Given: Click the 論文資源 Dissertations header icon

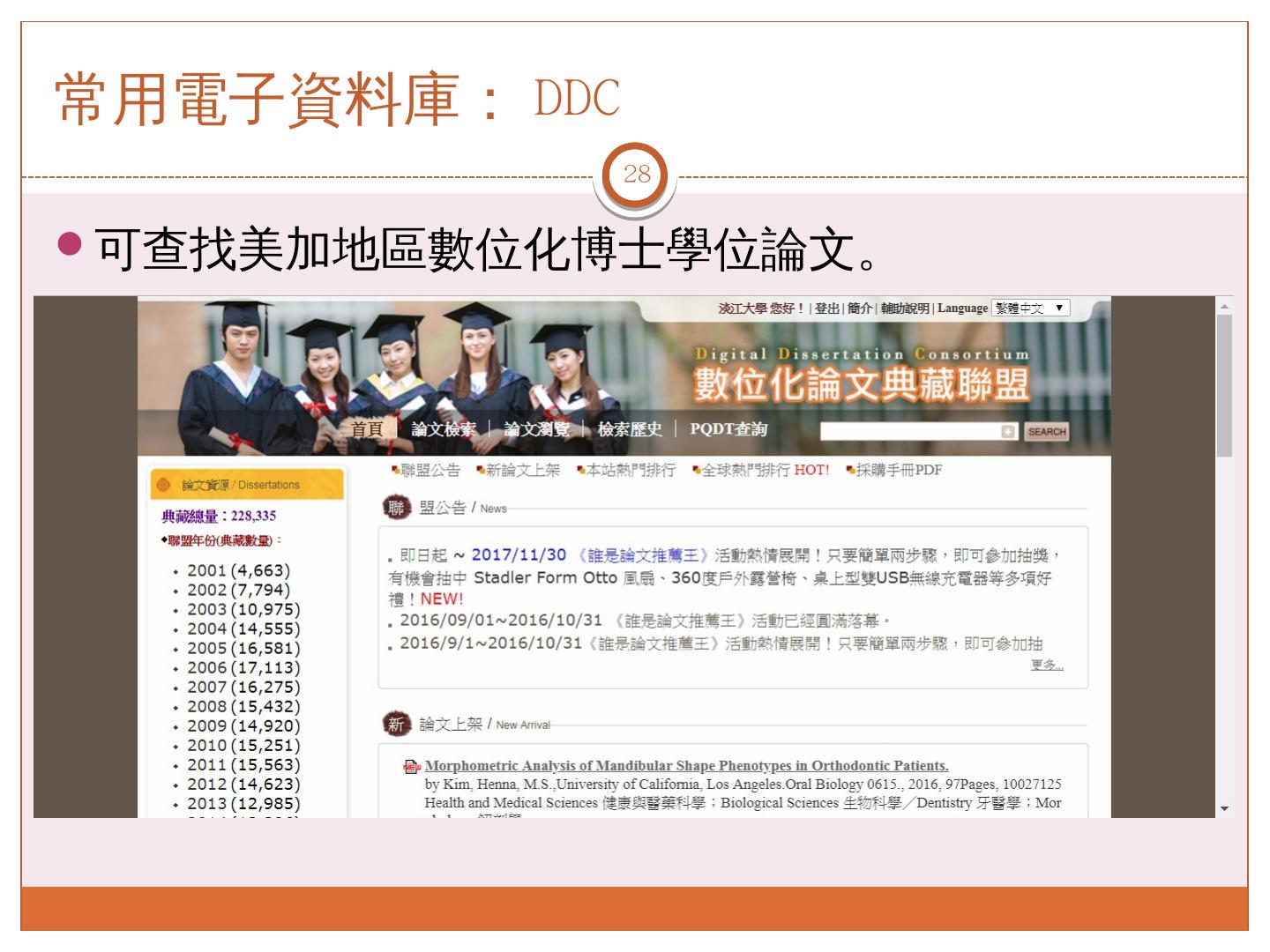Looking at the screenshot, I should [163, 484].
